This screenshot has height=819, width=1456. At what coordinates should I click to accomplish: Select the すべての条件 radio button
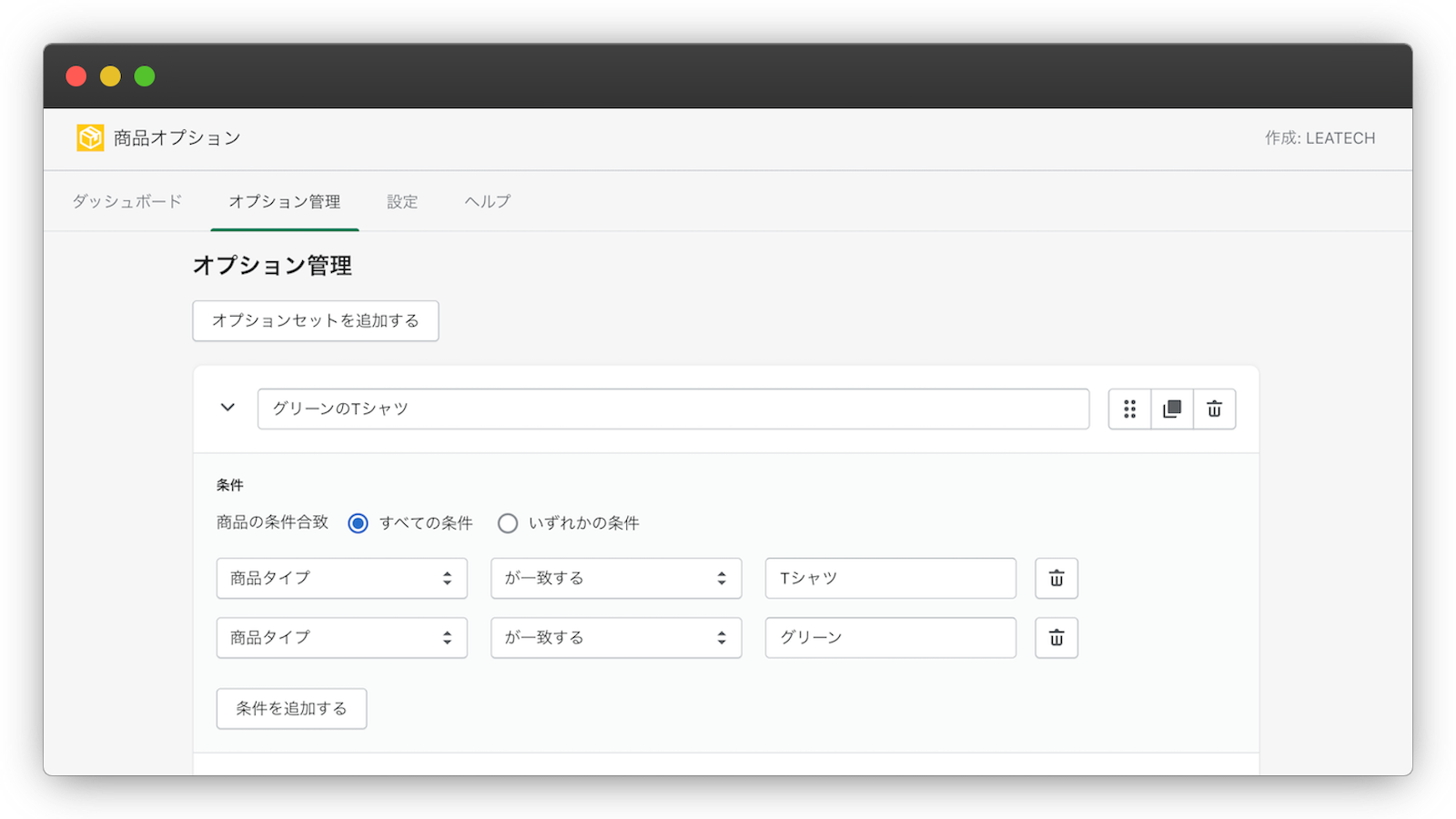coord(359,523)
